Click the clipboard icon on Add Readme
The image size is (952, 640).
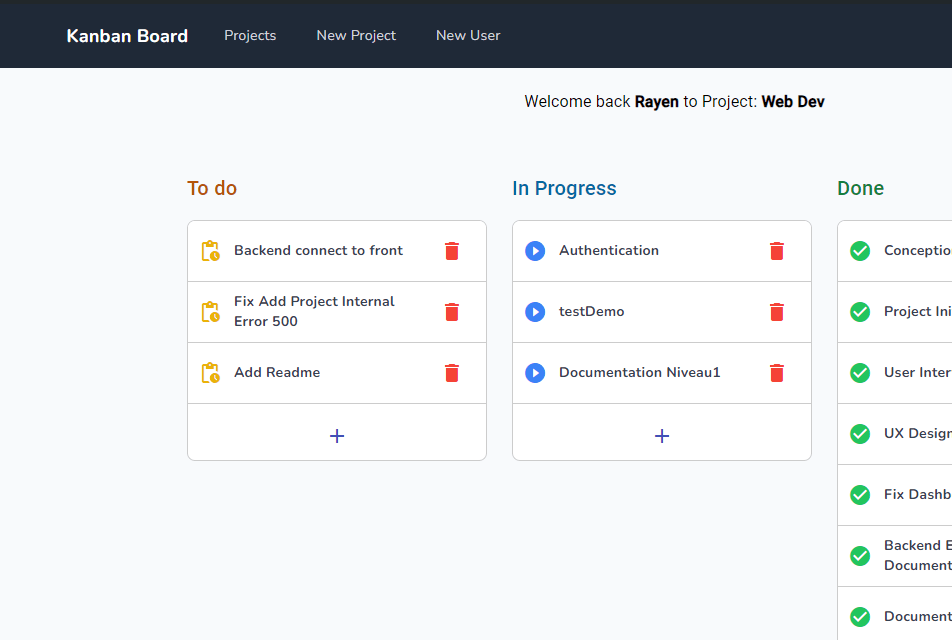(210, 372)
